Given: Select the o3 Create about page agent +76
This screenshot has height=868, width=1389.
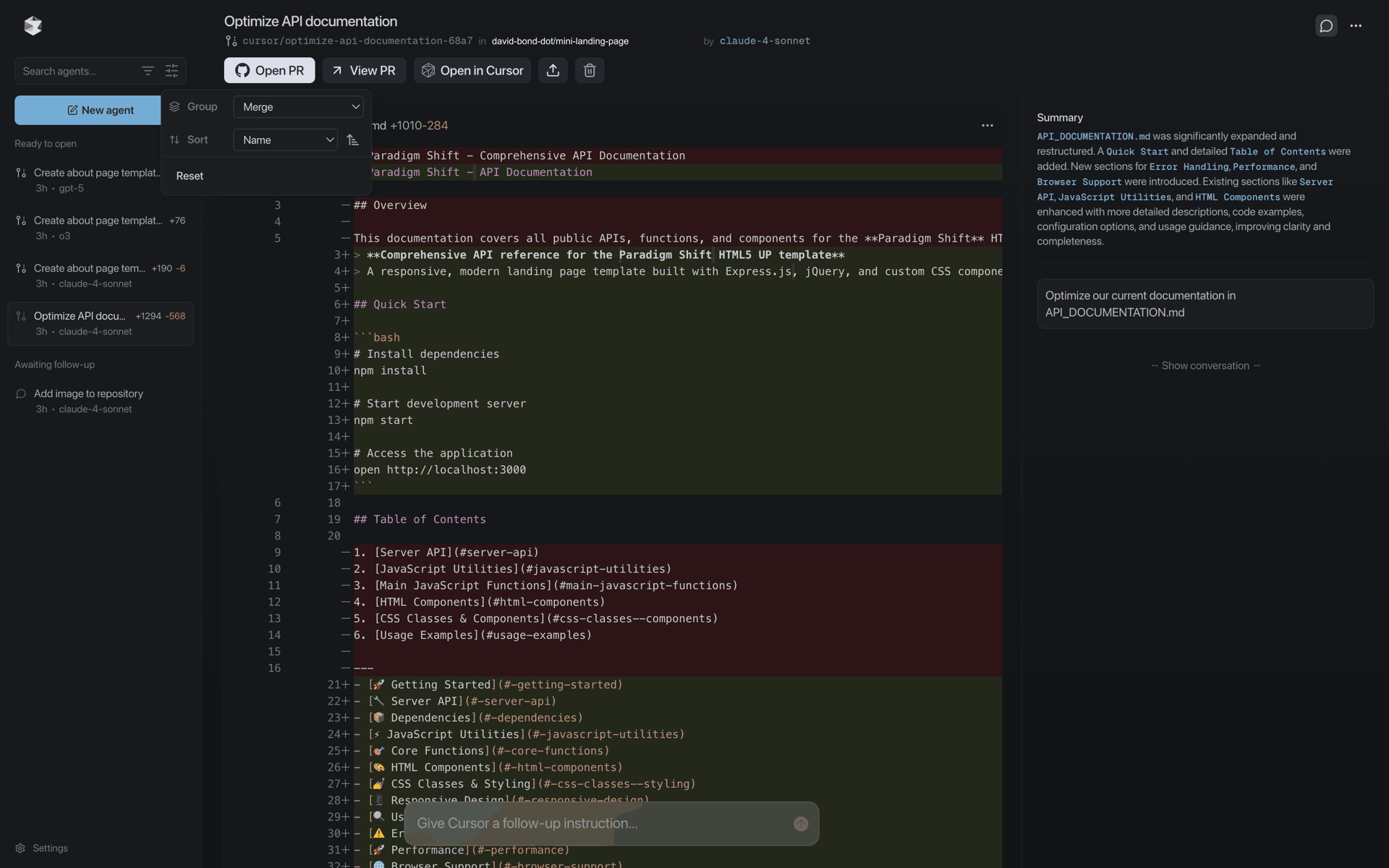Looking at the screenshot, I should click(x=101, y=228).
